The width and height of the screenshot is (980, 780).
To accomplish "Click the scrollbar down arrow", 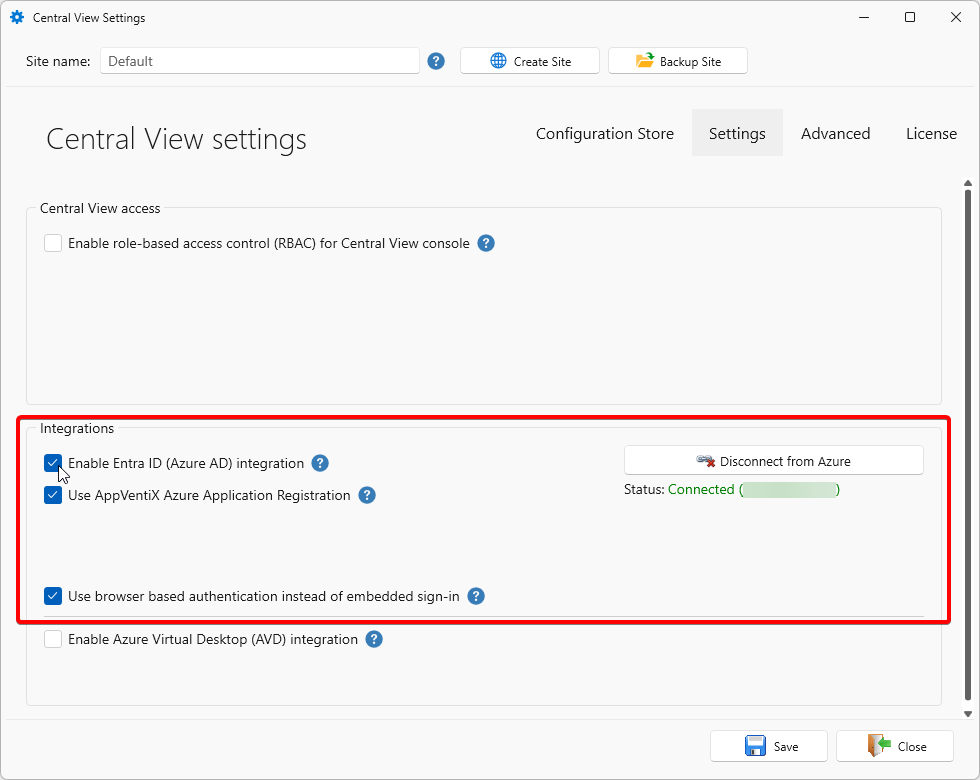I will point(968,714).
